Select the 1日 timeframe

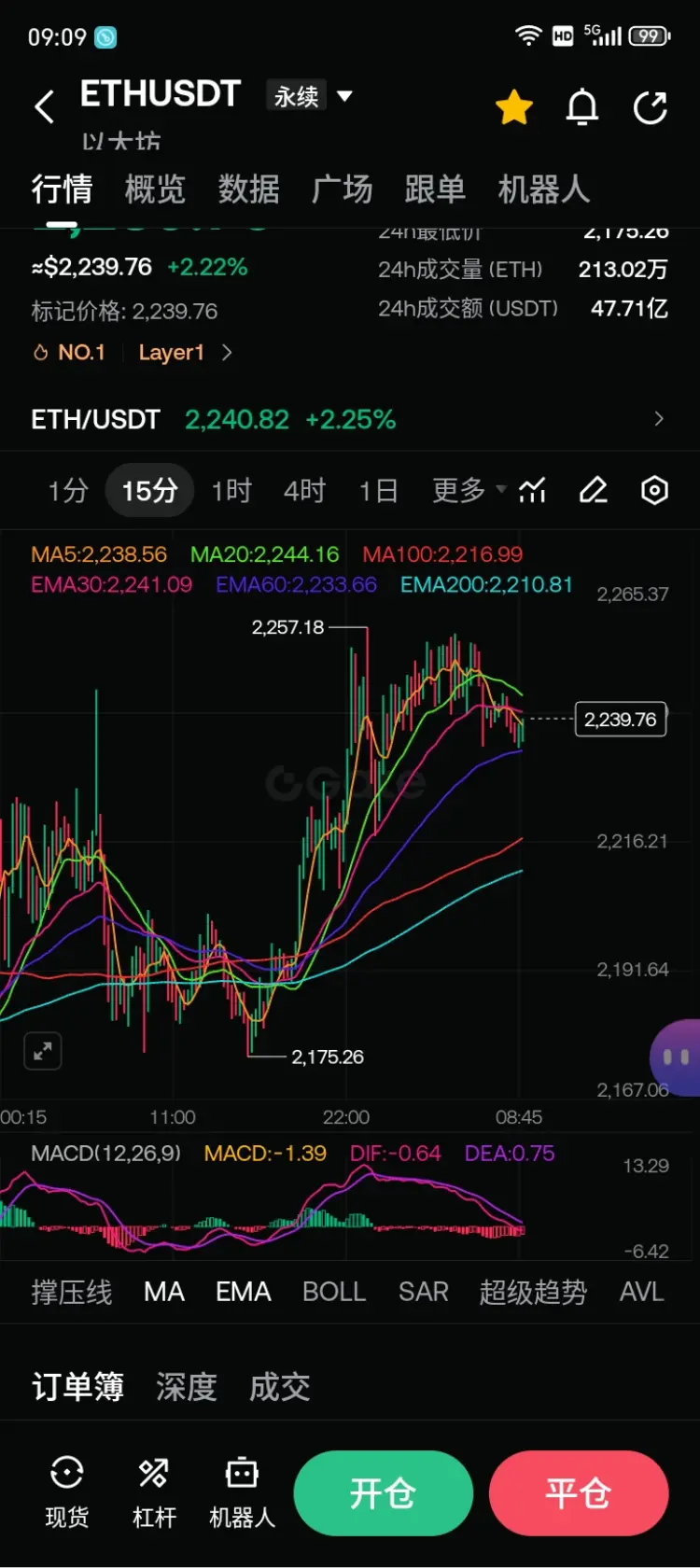click(x=378, y=490)
